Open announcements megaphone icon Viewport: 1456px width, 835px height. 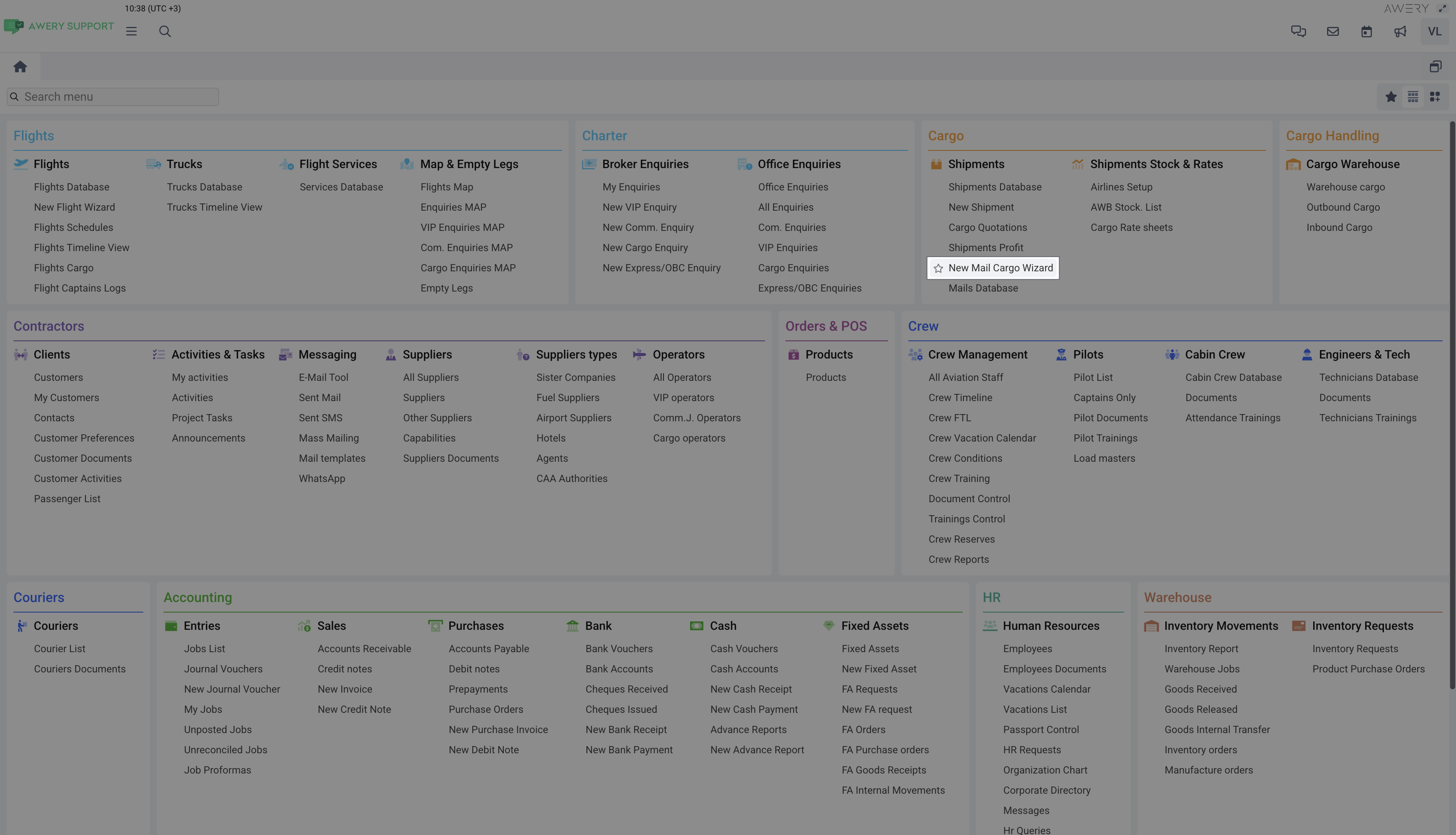click(1400, 32)
